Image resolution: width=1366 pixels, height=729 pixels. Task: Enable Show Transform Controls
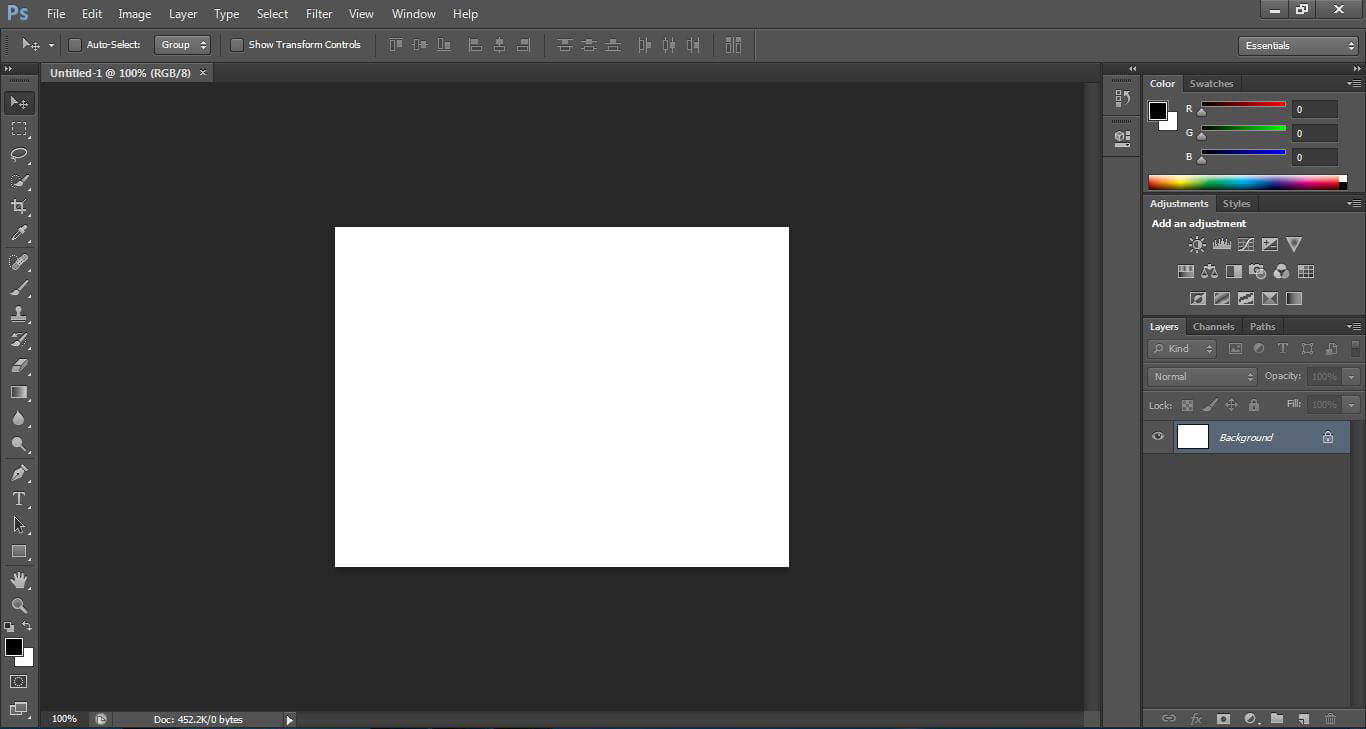pyautogui.click(x=236, y=44)
